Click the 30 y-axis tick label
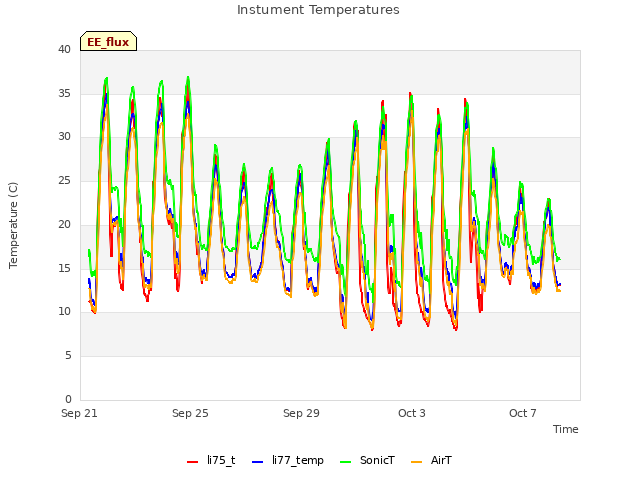This screenshot has height=480, width=640. coord(64,137)
